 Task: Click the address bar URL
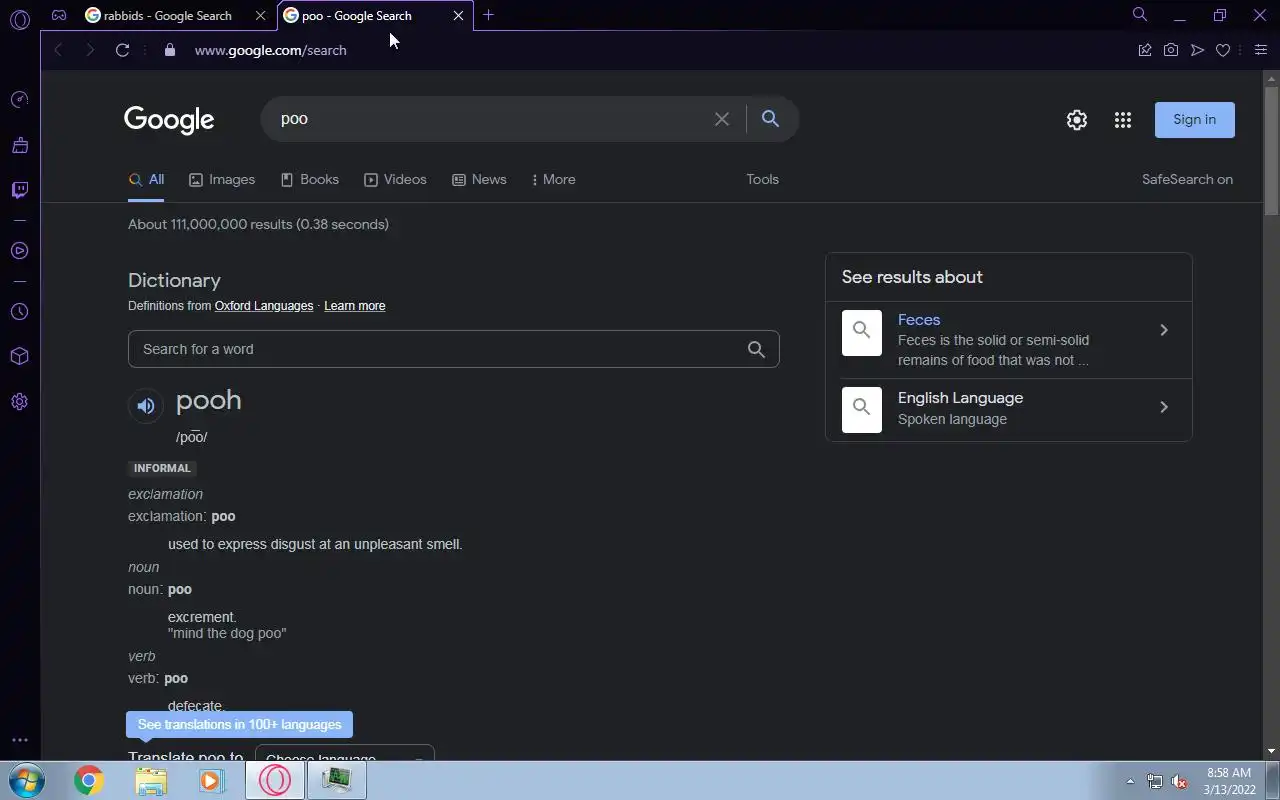(271, 50)
